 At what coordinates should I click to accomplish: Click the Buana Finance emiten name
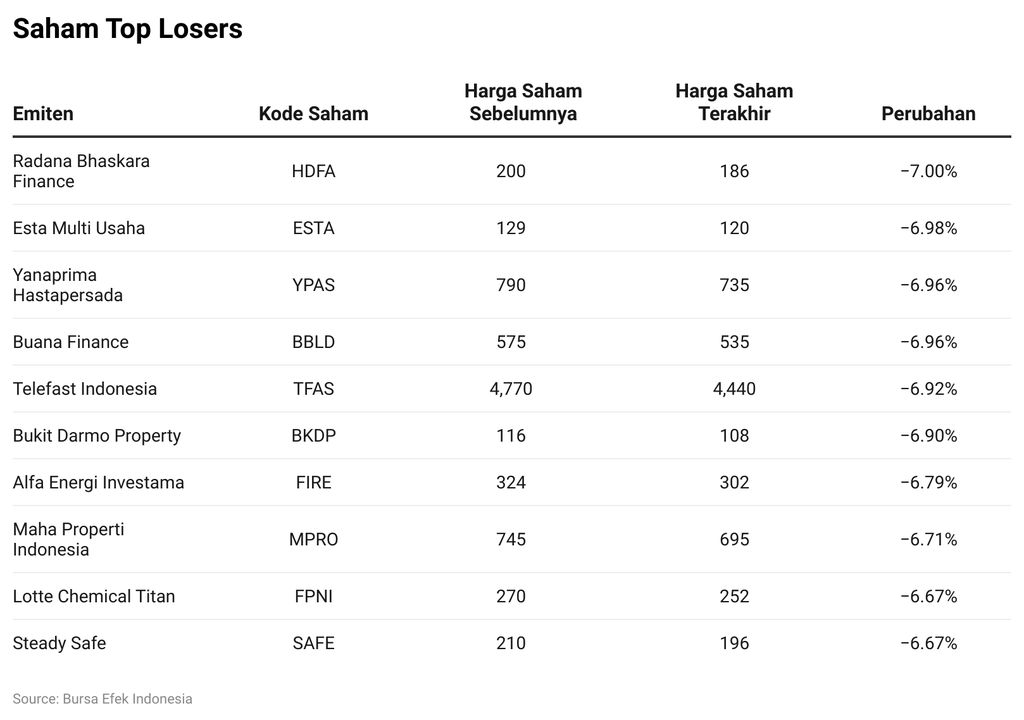71,342
